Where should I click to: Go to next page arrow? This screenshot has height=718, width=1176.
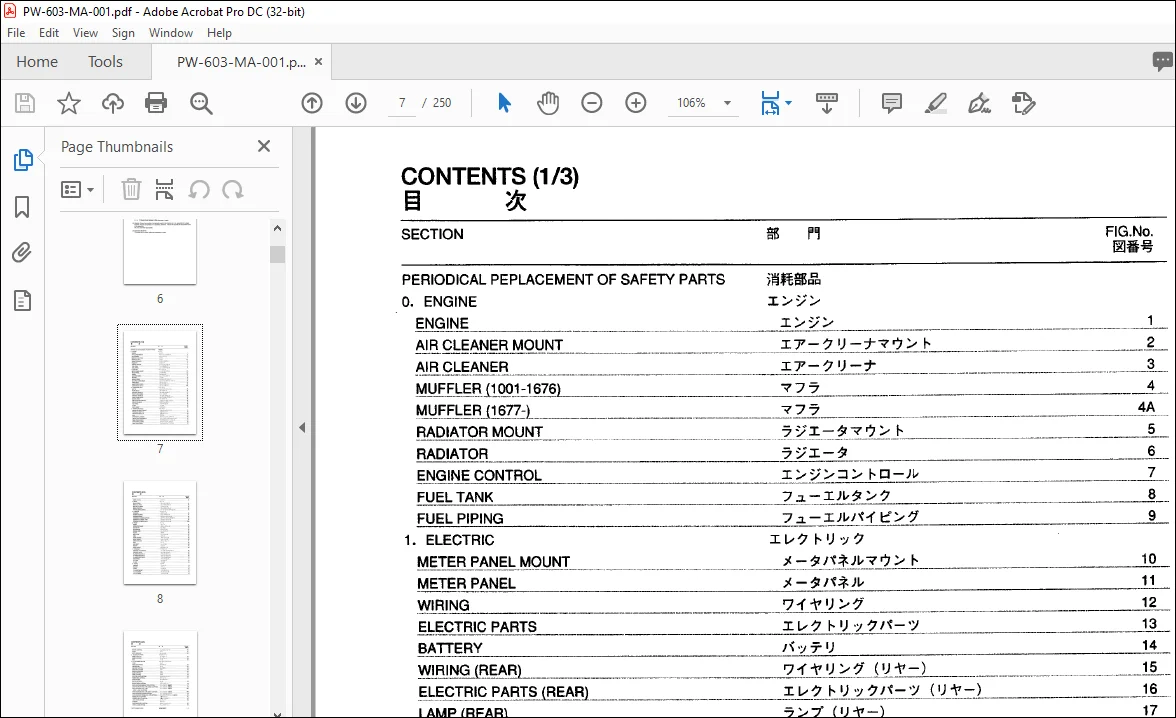pos(356,103)
